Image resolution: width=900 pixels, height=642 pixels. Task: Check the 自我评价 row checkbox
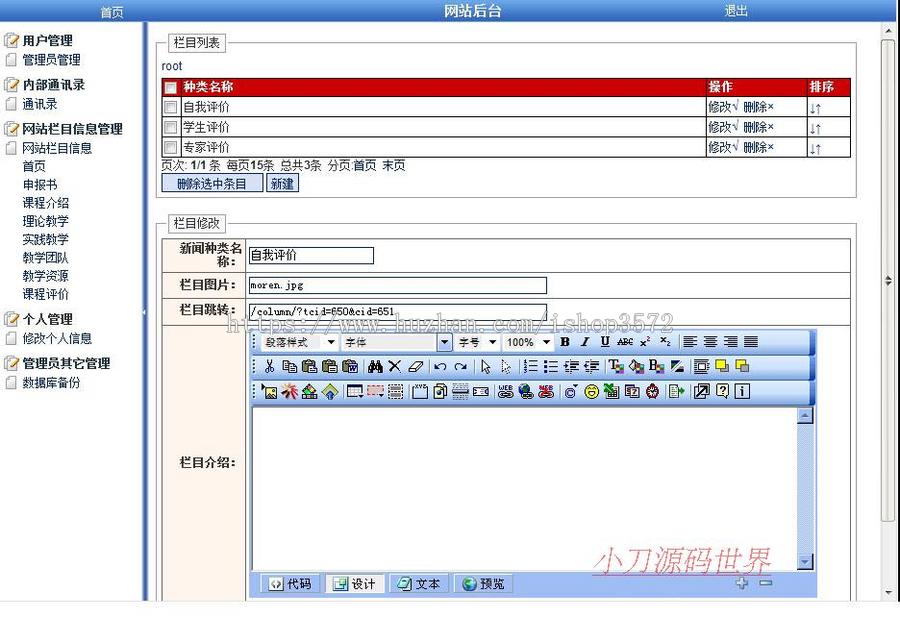[x=170, y=107]
